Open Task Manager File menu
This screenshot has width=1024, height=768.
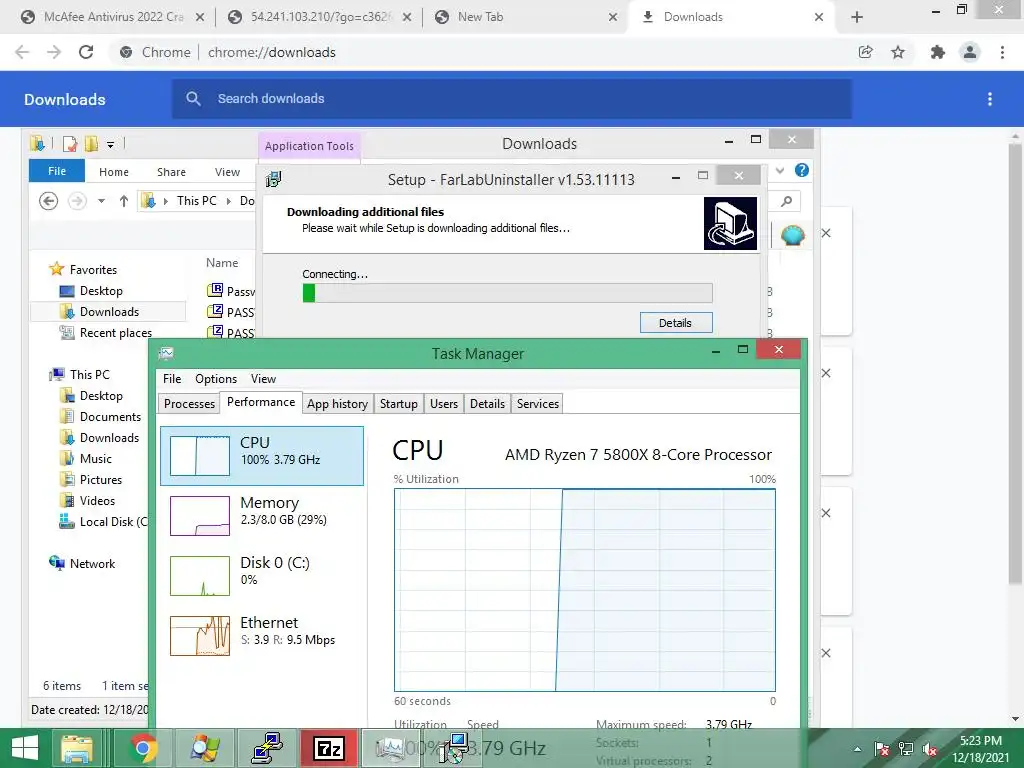point(172,379)
